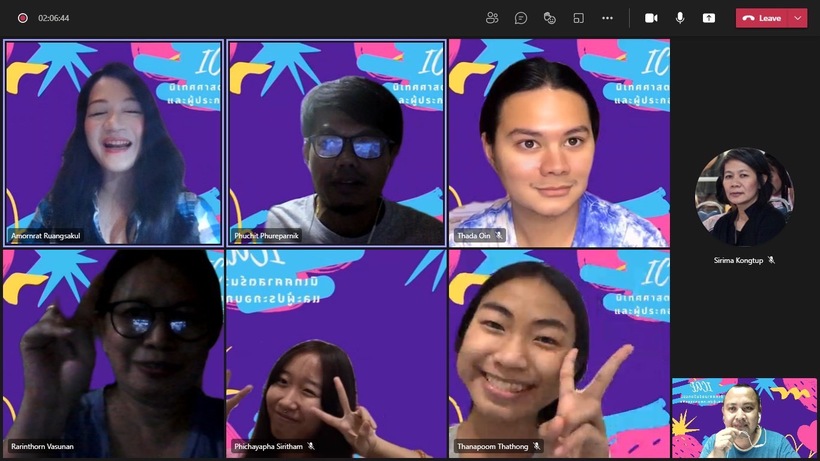Select Phuchit Phurepamik's video tile
820x461 pixels.
(x=336, y=142)
